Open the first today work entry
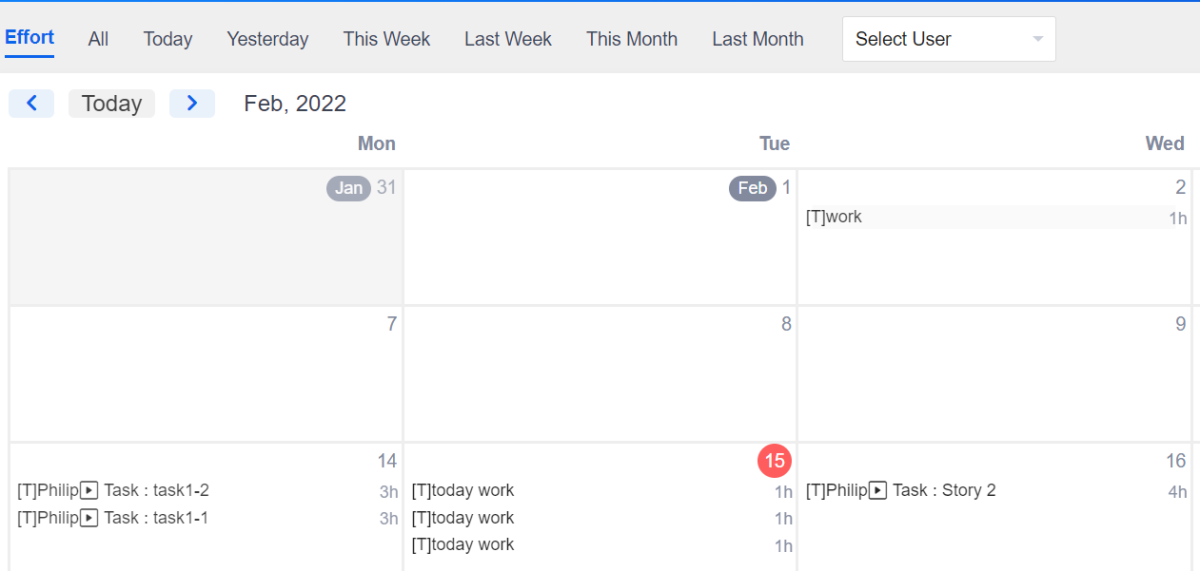Screen dimensions: 1200x571 (x=463, y=491)
